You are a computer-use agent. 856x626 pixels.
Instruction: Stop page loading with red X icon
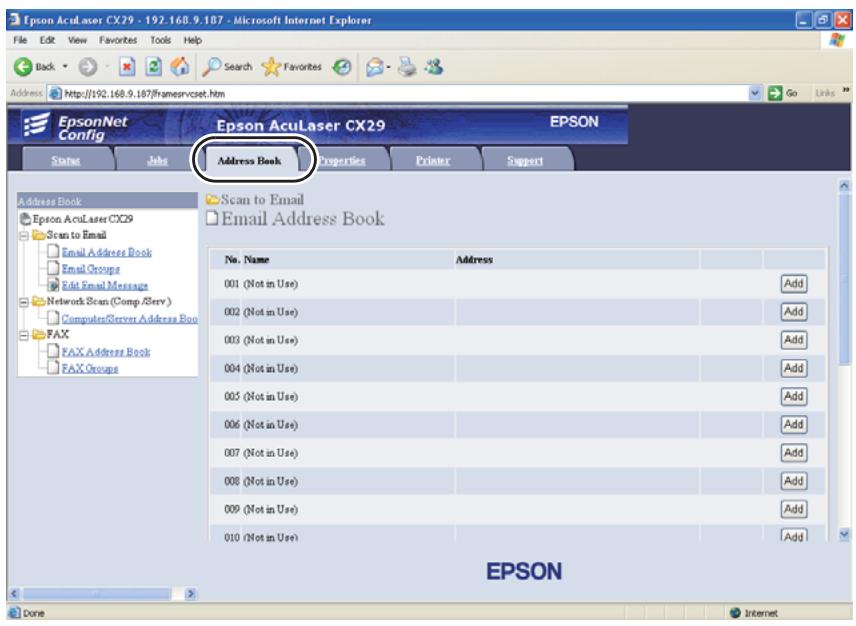(127, 67)
